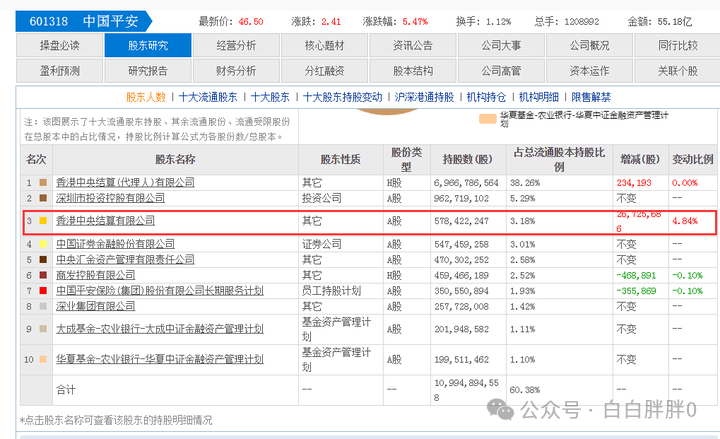
Task: Click the orange swatch for rank 3
Action: coord(43,221)
